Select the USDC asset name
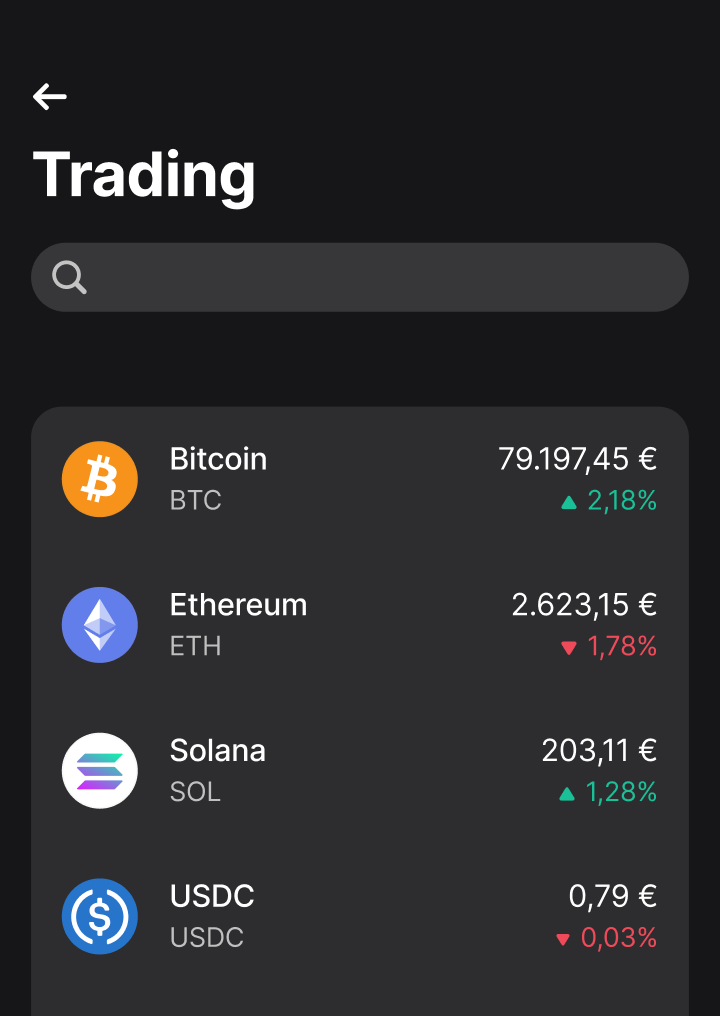The height and width of the screenshot is (1016, 720). point(212,896)
